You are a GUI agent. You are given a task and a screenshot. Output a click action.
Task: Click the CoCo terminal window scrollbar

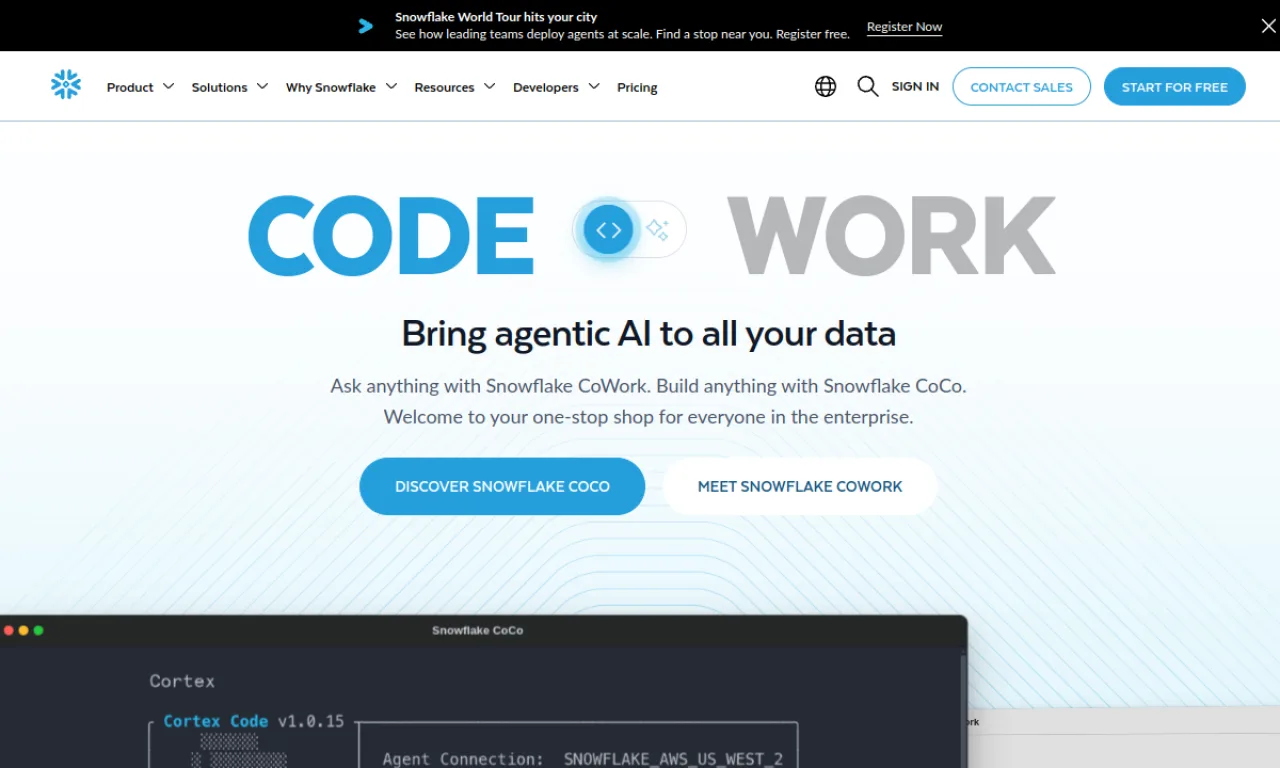pyautogui.click(x=962, y=710)
